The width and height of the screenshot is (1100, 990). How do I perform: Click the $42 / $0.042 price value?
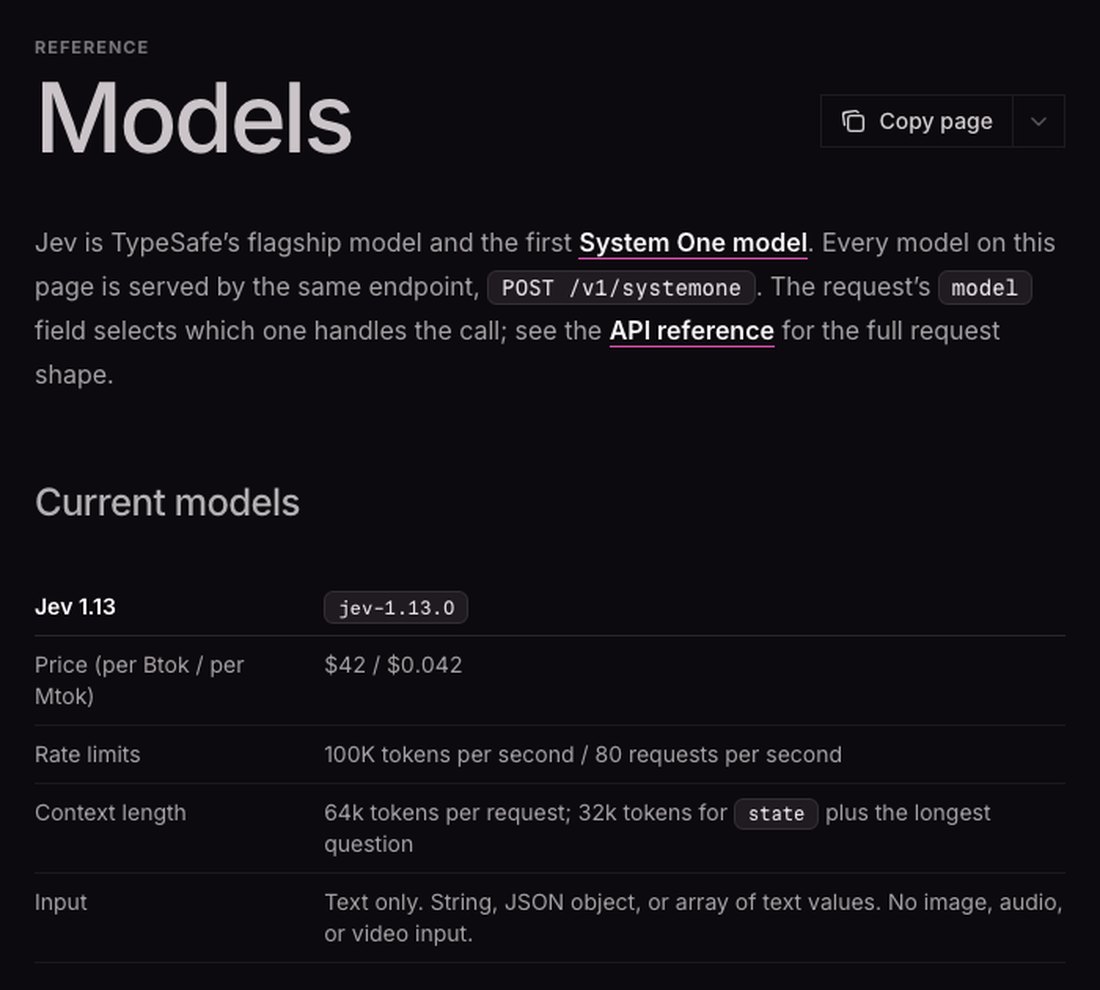point(393,665)
